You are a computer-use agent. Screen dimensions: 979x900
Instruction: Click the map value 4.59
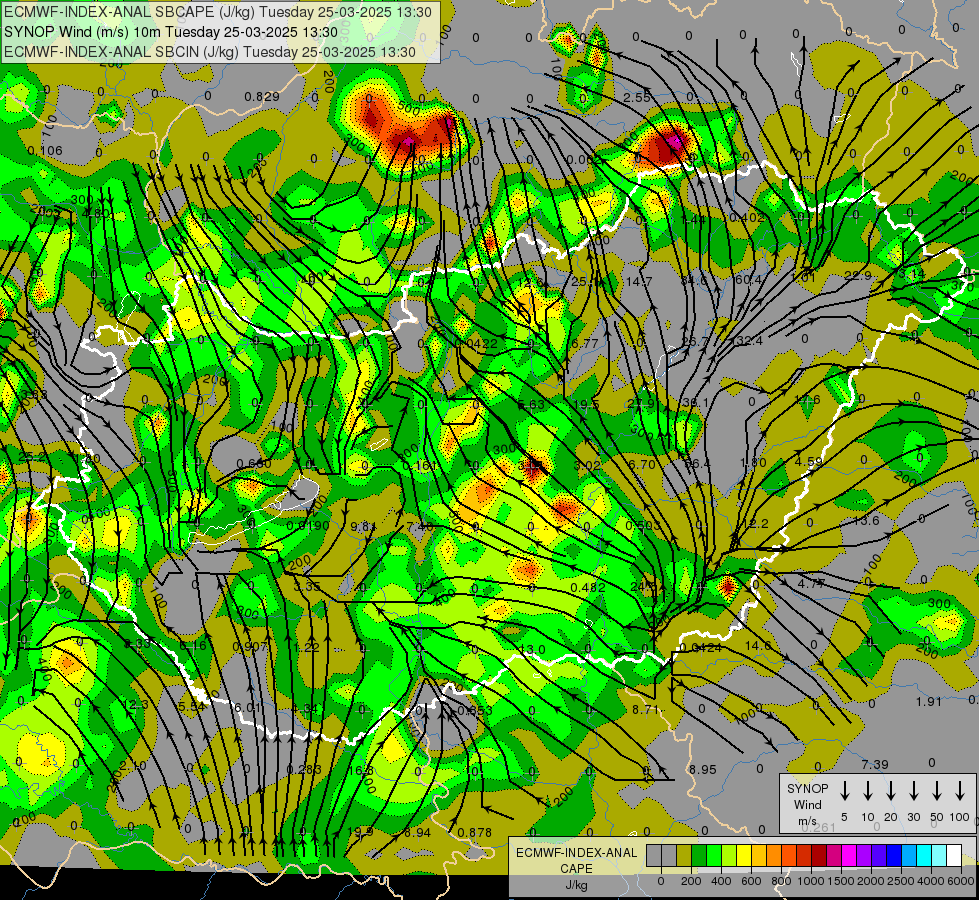[809, 462]
